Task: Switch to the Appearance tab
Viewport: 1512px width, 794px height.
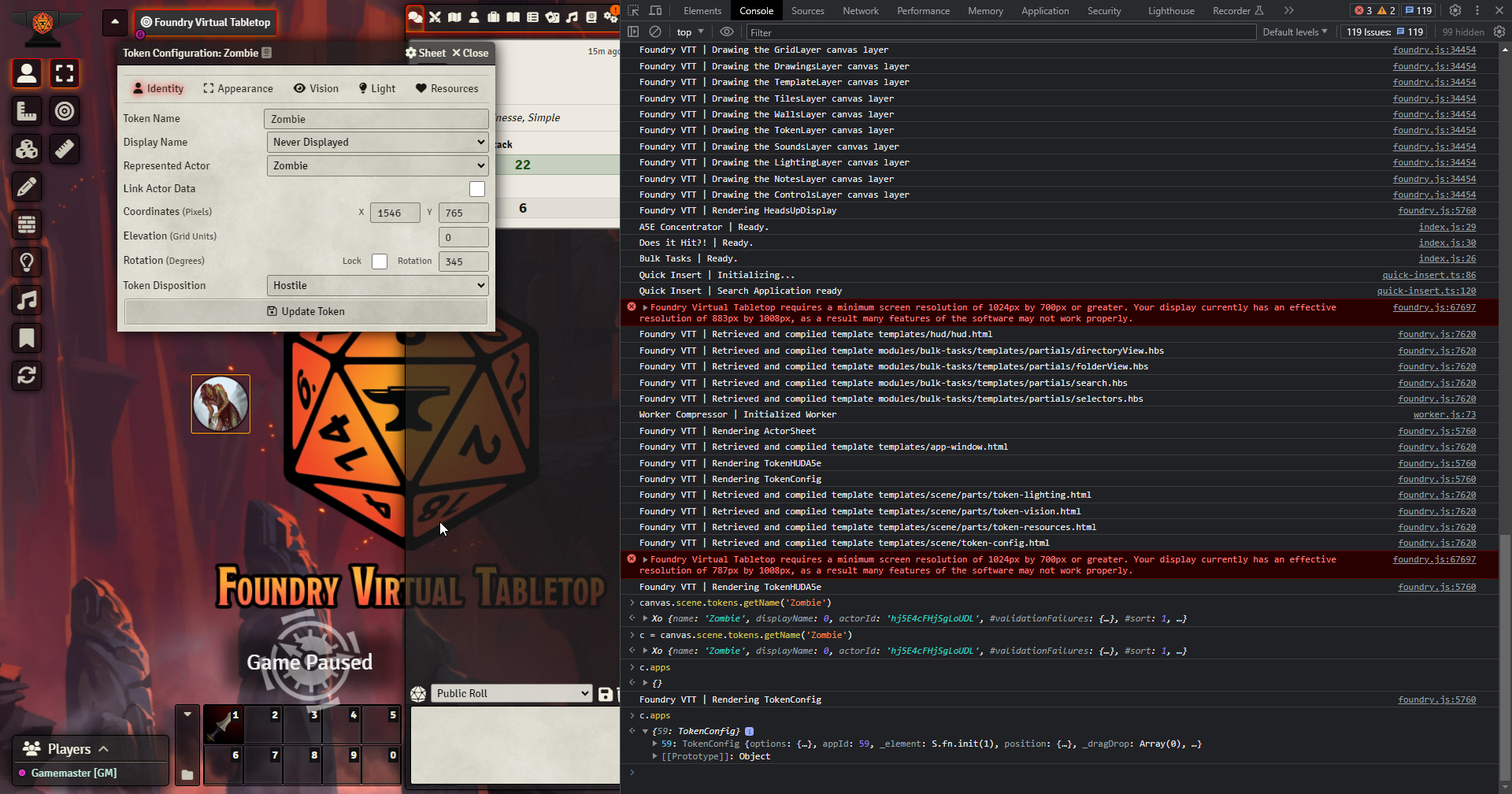Action: point(238,88)
